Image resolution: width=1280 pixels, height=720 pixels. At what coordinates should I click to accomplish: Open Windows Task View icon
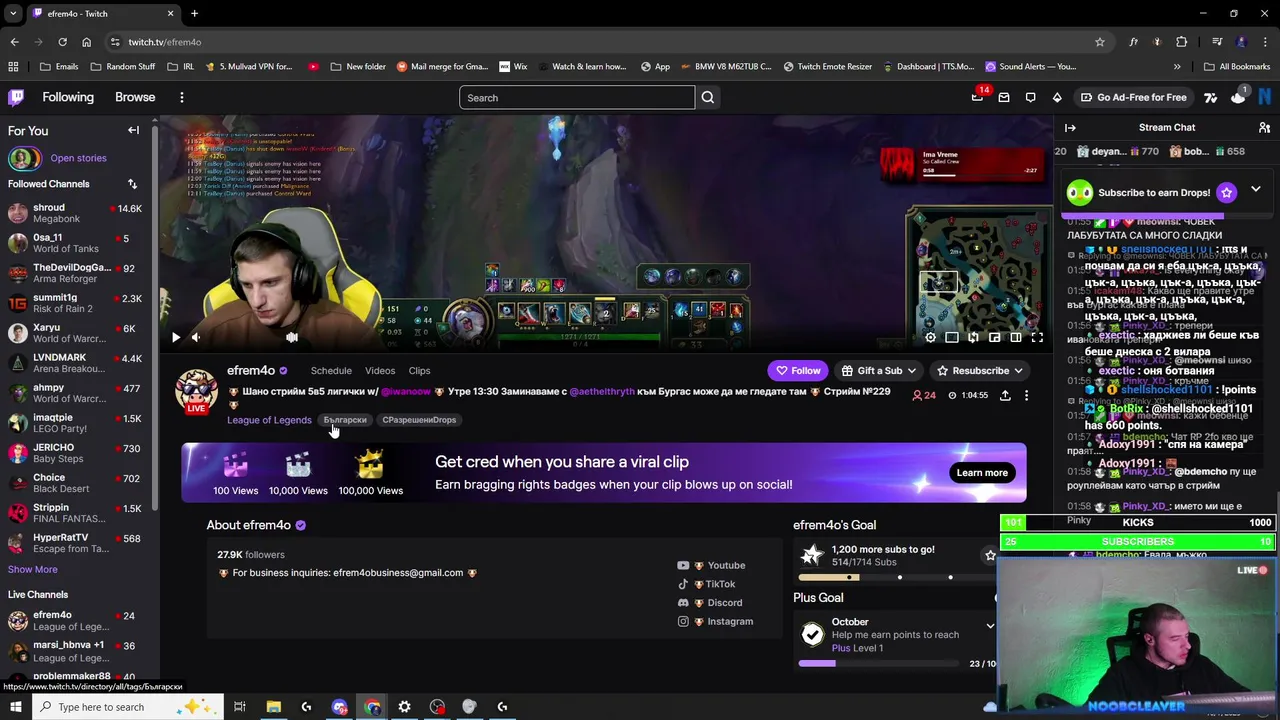(240, 707)
